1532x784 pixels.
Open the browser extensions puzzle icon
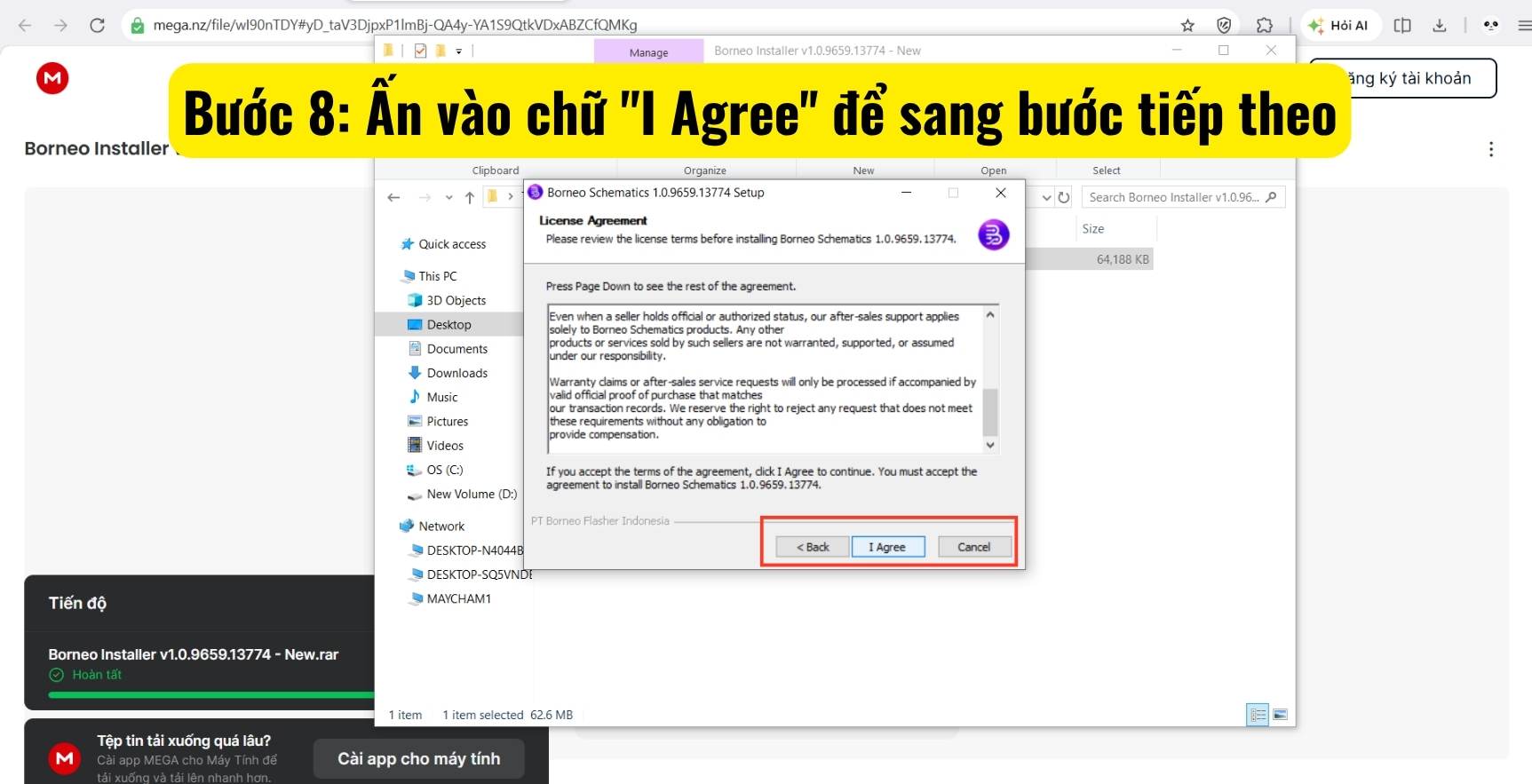coord(1265,25)
